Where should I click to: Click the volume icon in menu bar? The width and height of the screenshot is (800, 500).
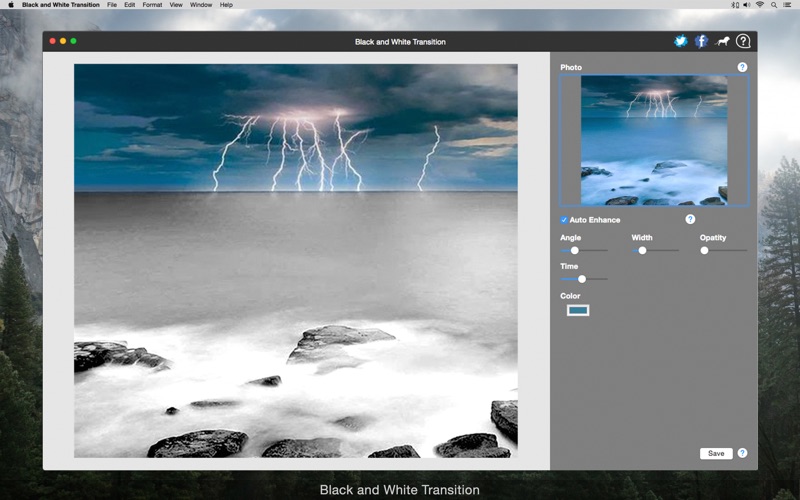tap(747, 5)
